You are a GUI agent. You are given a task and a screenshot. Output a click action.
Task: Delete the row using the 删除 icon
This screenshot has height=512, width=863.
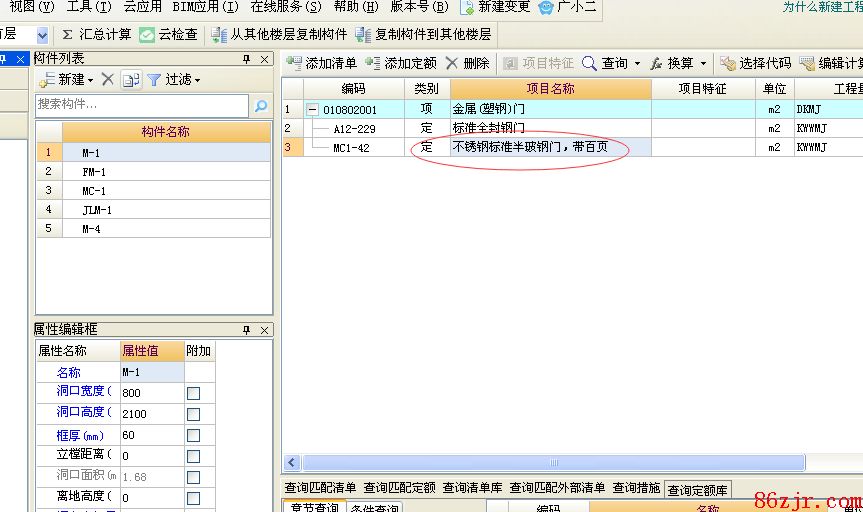click(x=452, y=63)
